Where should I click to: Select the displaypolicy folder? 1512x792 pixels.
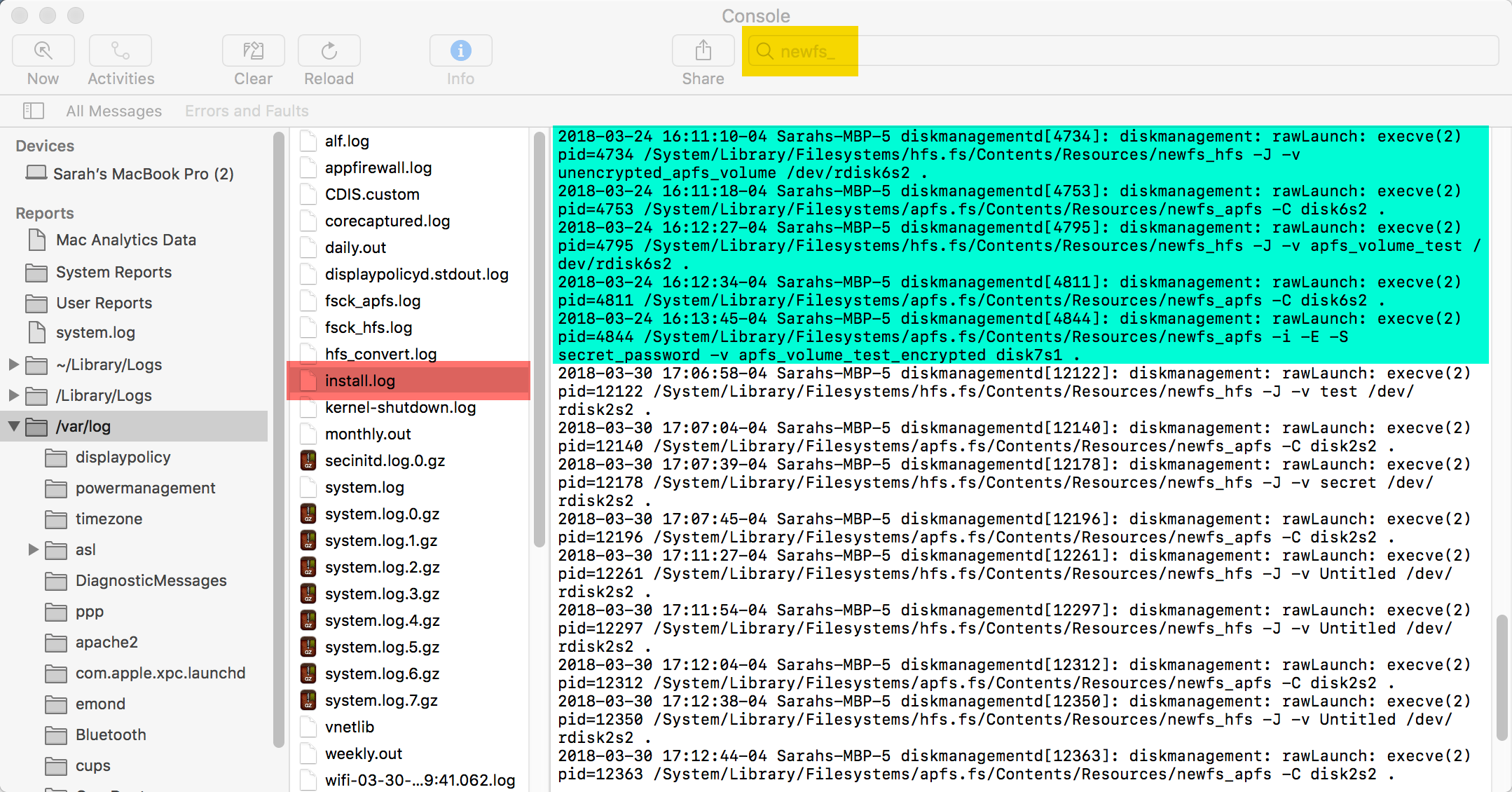point(109,457)
